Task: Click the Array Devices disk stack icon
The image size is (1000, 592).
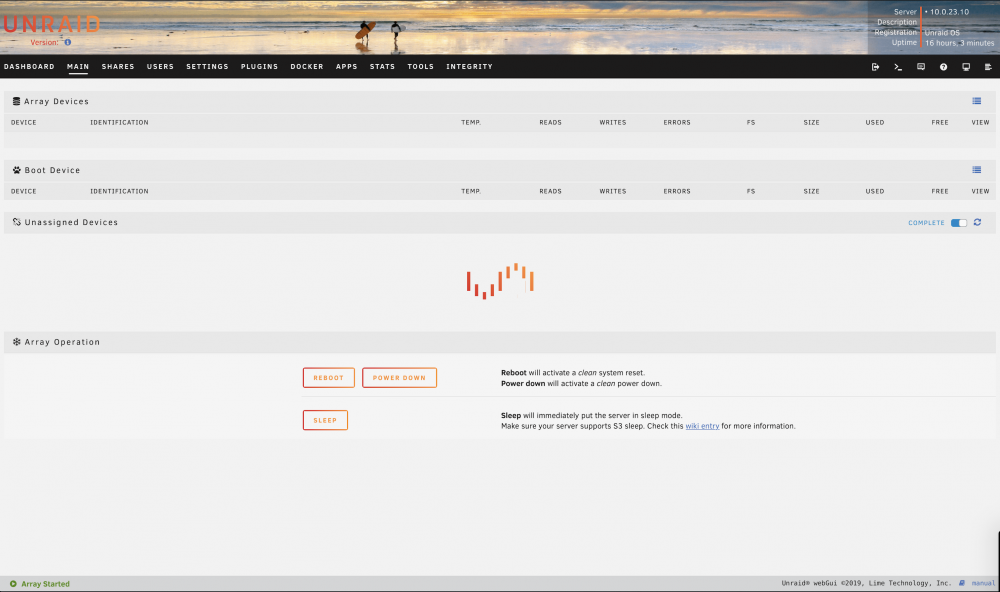Action: 17,101
